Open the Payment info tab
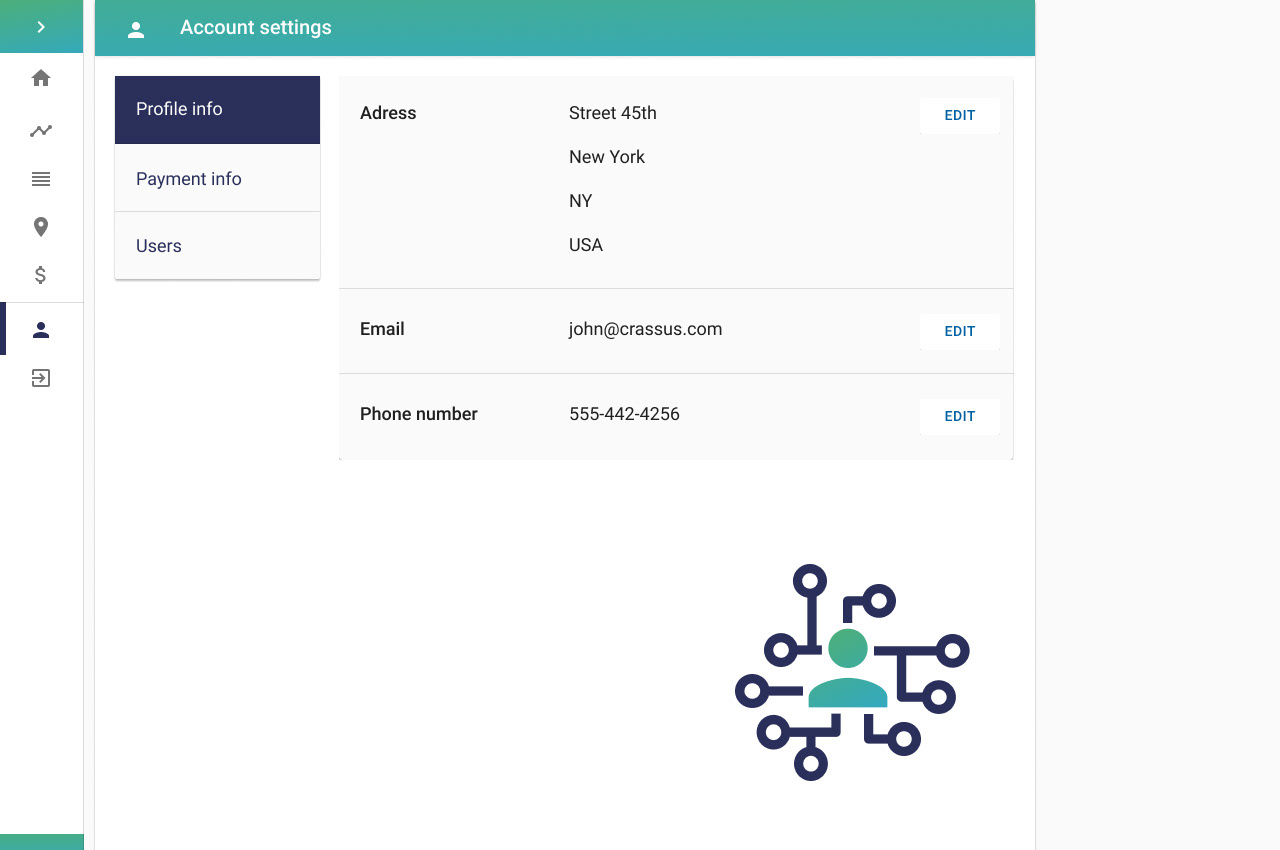 point(217,179)
